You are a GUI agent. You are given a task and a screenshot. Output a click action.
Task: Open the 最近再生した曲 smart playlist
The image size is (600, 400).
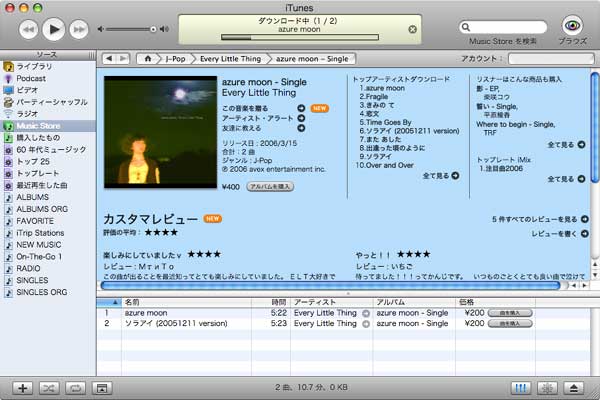(x=48, y=185)
